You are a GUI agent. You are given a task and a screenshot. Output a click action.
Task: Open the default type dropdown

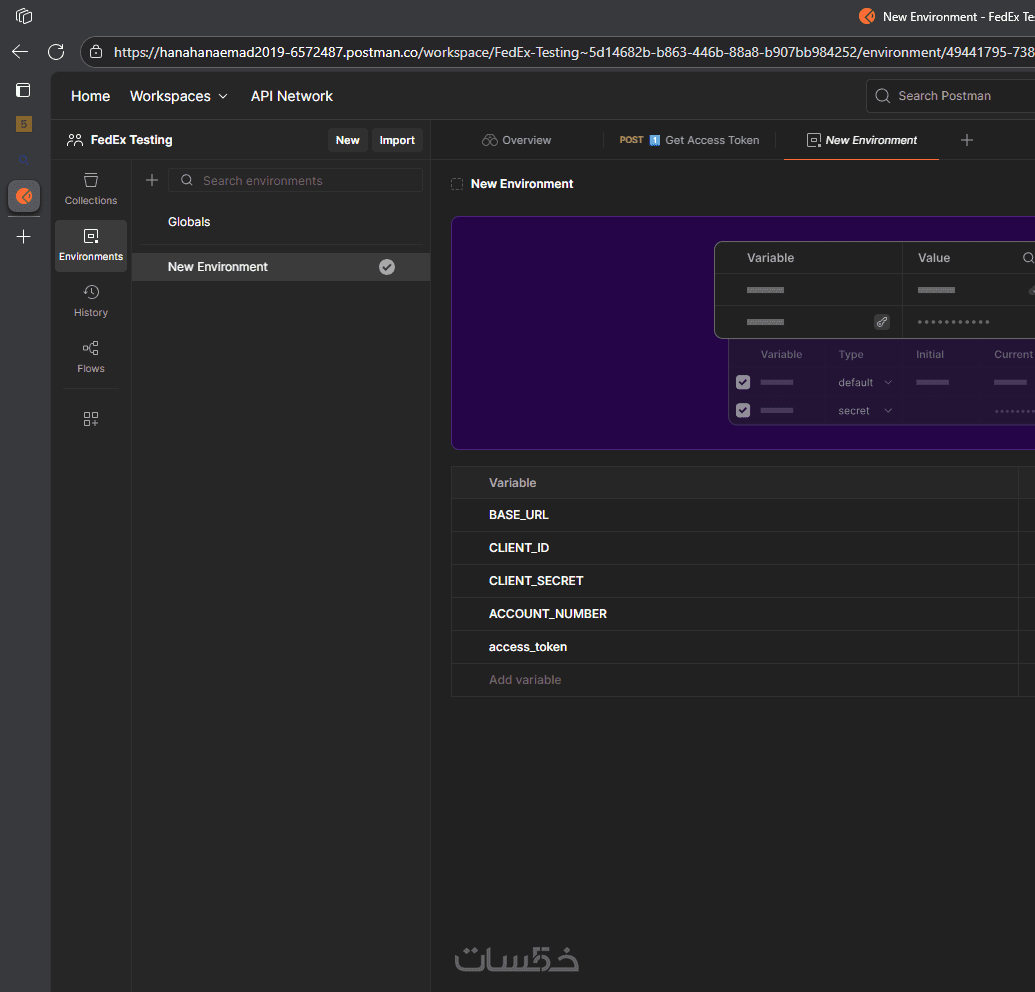865,383
